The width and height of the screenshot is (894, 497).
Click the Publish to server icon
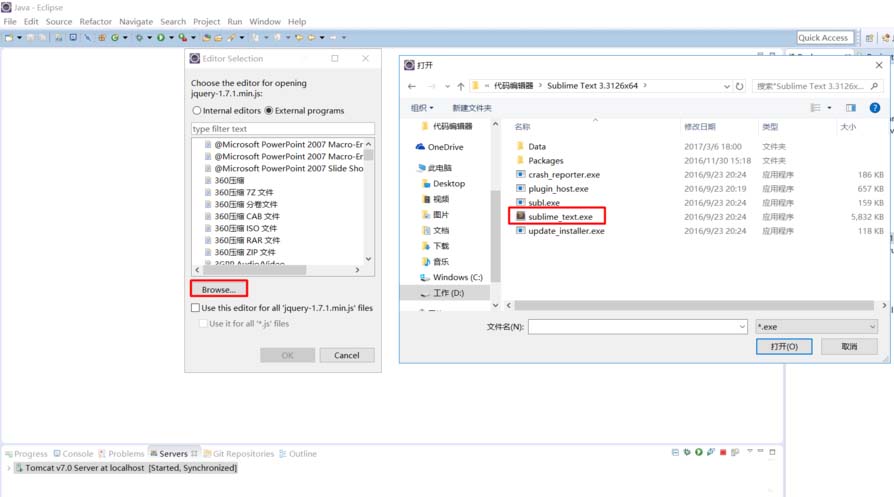735,452
